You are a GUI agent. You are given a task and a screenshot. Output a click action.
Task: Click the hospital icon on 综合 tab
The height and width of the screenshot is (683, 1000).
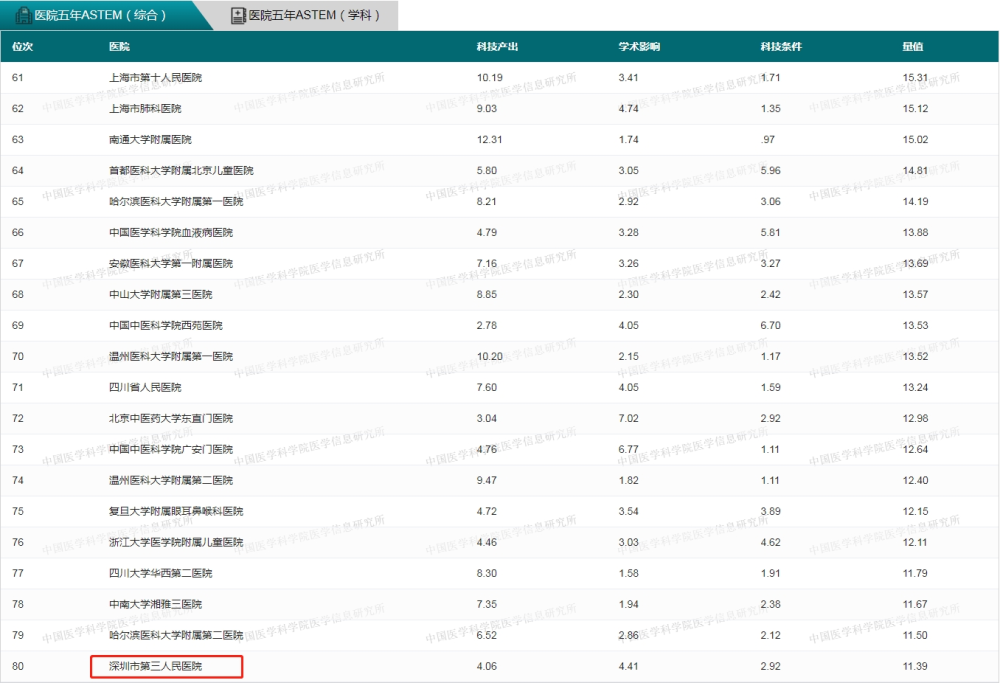coord(23,15)
